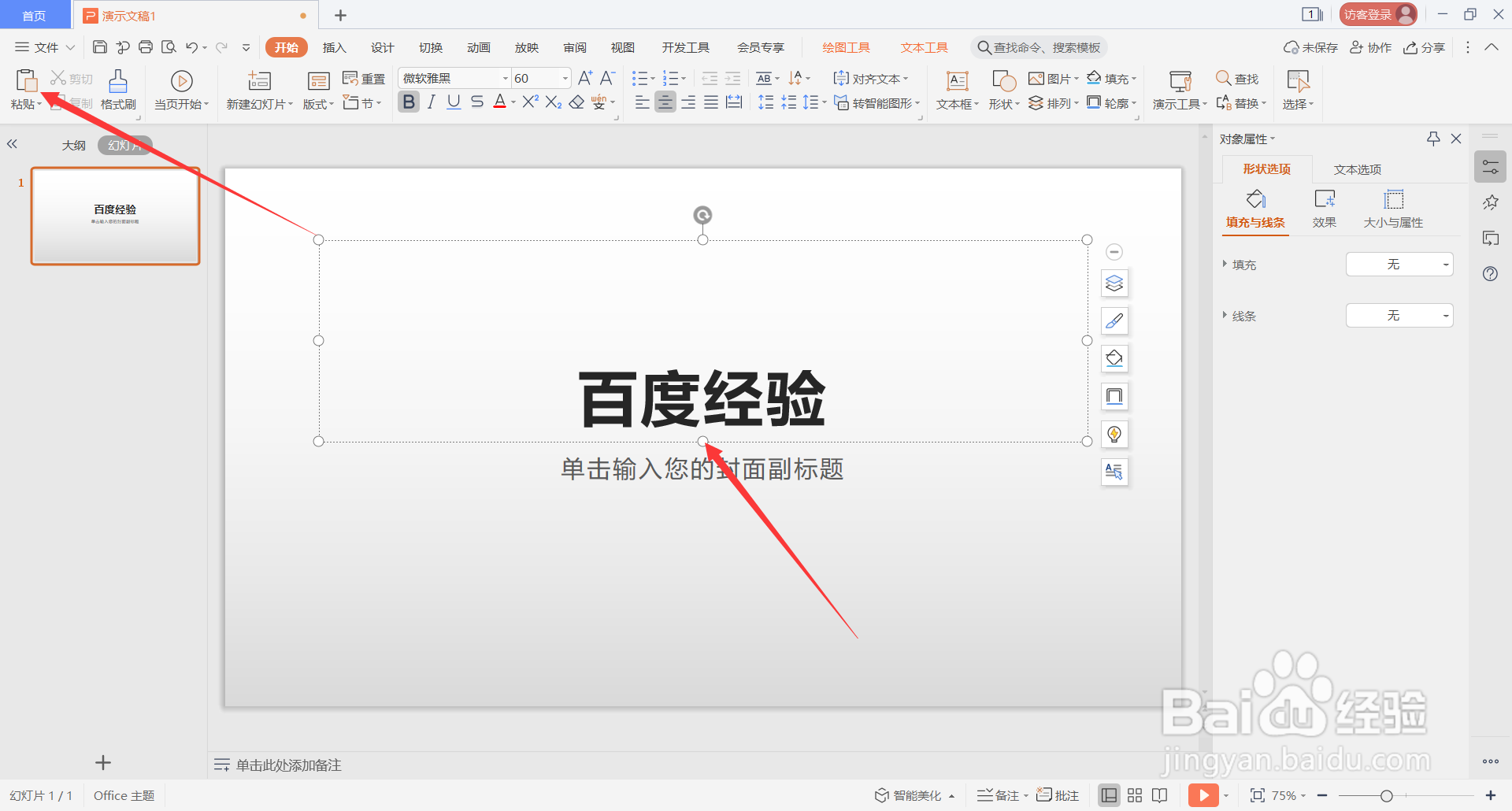Screen dimensions: 1512x811
Task: Click the zoom slider handle
Action: [1386, 796]
